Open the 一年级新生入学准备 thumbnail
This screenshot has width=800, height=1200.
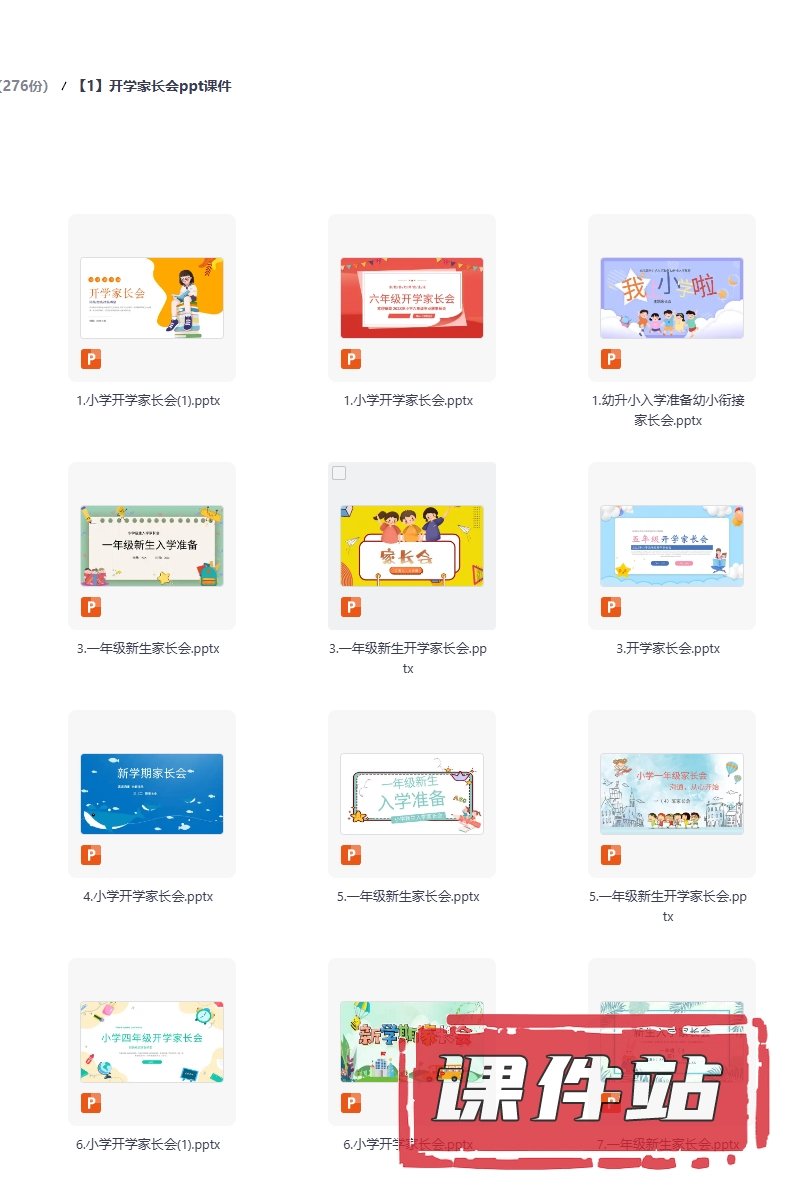pyautogui.click(x=152, y=546)
